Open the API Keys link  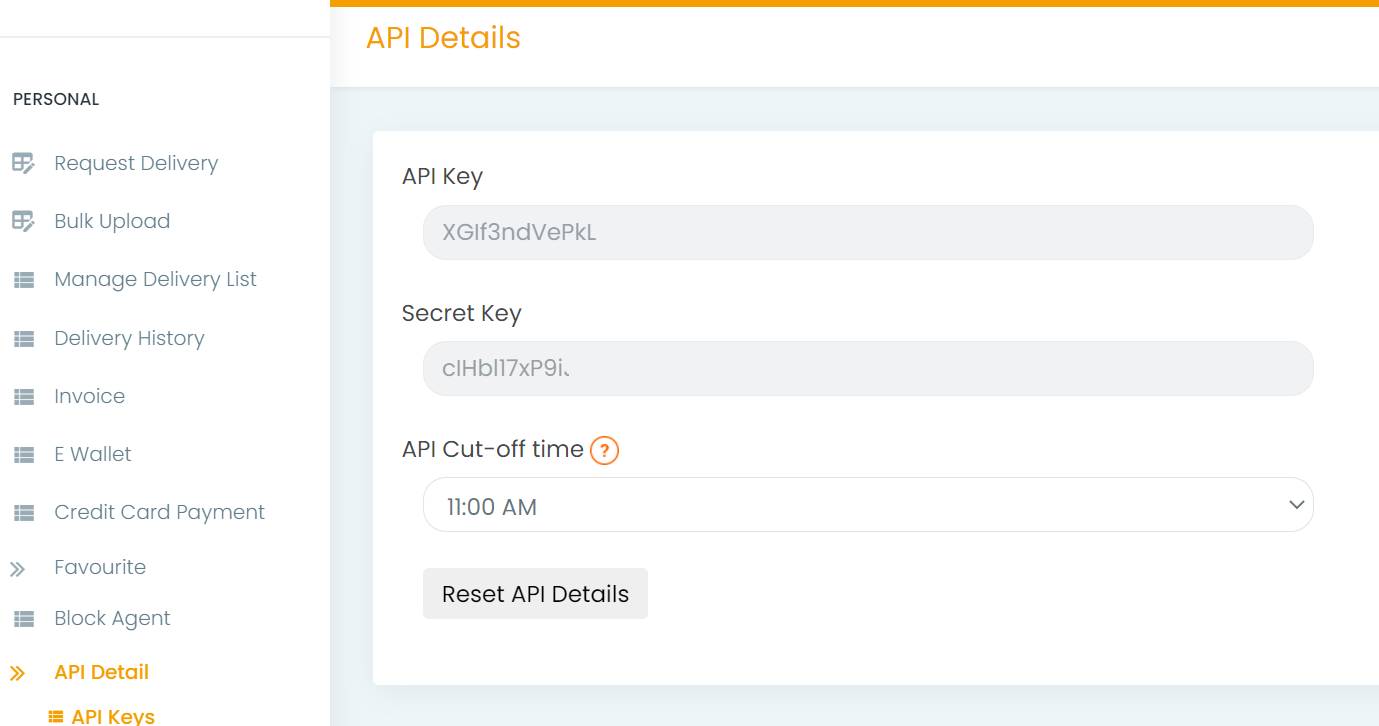pos(114,714)
